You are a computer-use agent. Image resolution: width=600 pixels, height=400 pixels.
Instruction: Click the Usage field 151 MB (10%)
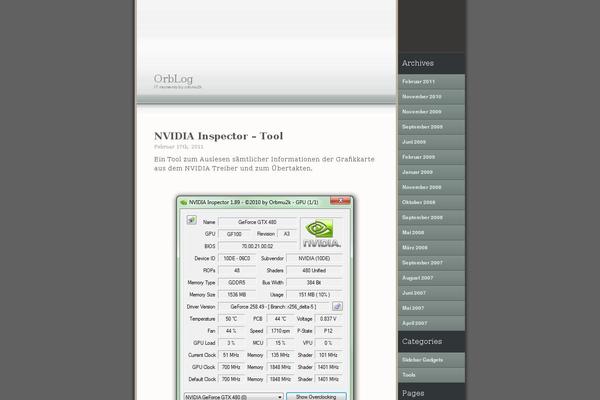pos(314,295)
